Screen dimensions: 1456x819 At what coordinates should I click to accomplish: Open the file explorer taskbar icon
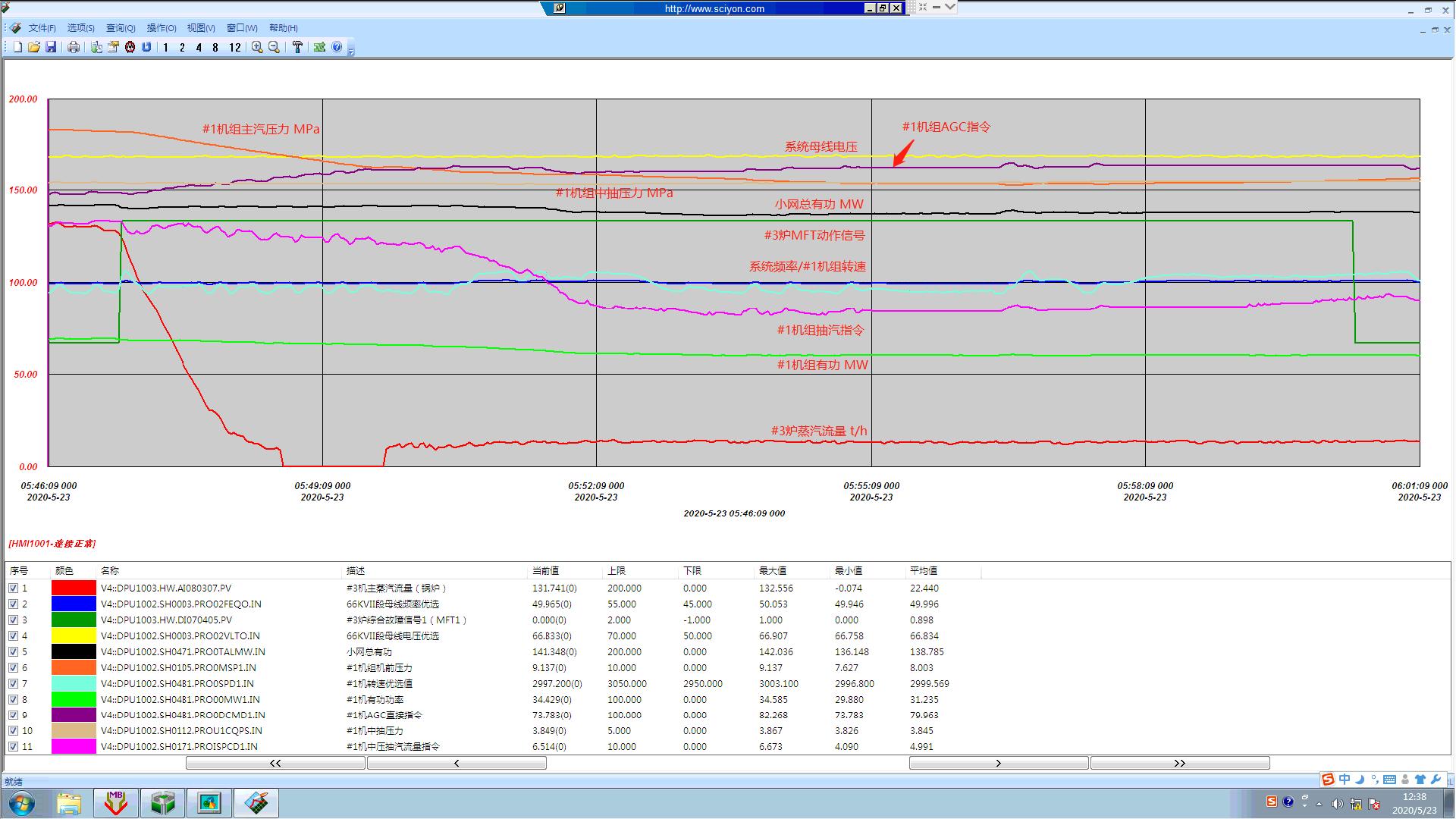(69, 802)
